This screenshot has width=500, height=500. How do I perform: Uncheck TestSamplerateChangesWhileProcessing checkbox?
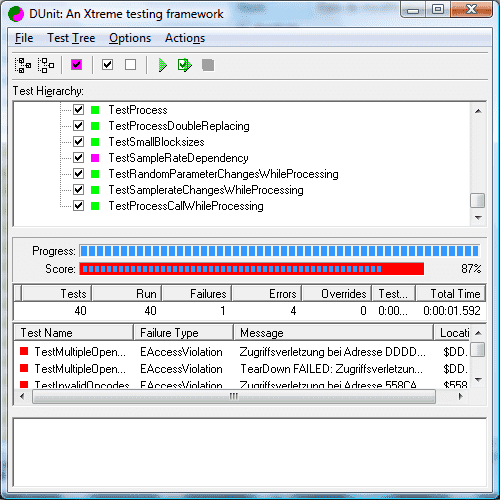(78, 190)
